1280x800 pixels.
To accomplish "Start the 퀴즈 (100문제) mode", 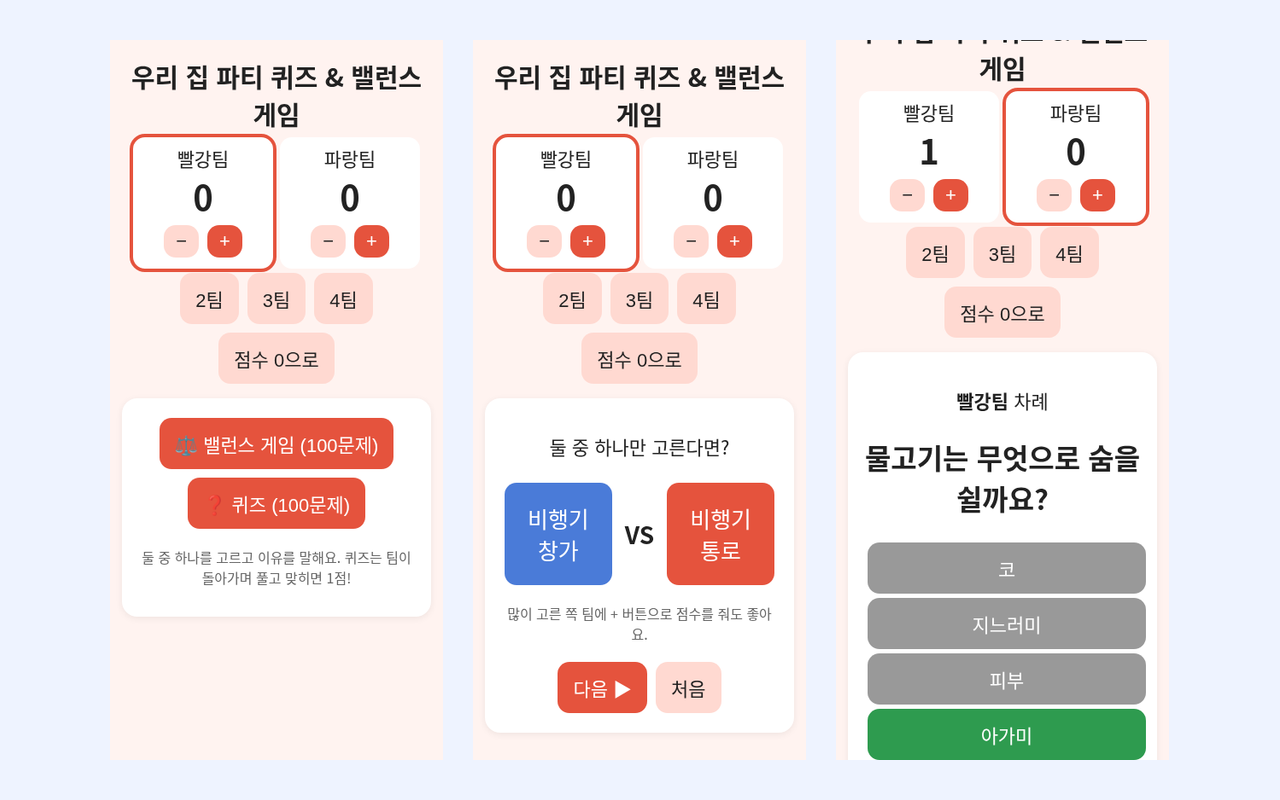I will (x=276, y=504).
